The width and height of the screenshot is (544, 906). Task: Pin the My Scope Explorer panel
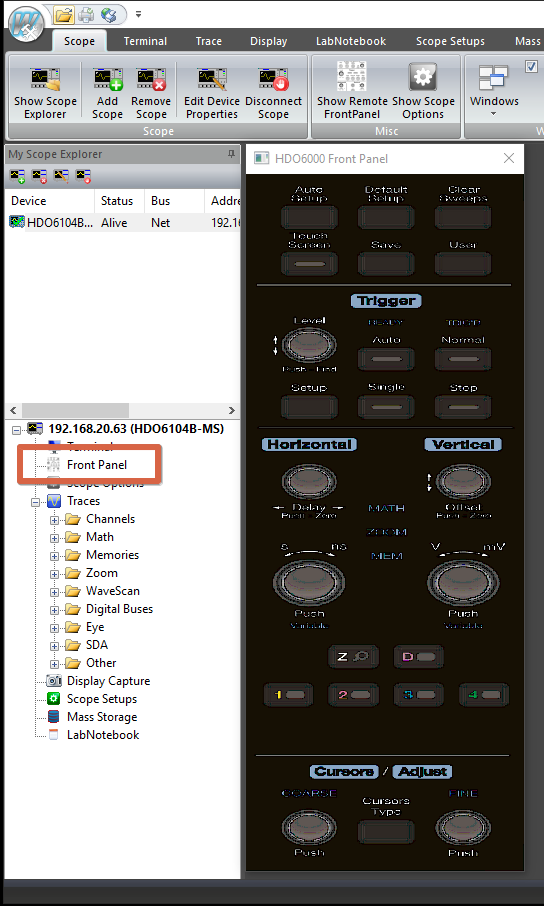(x=231, y=154)
